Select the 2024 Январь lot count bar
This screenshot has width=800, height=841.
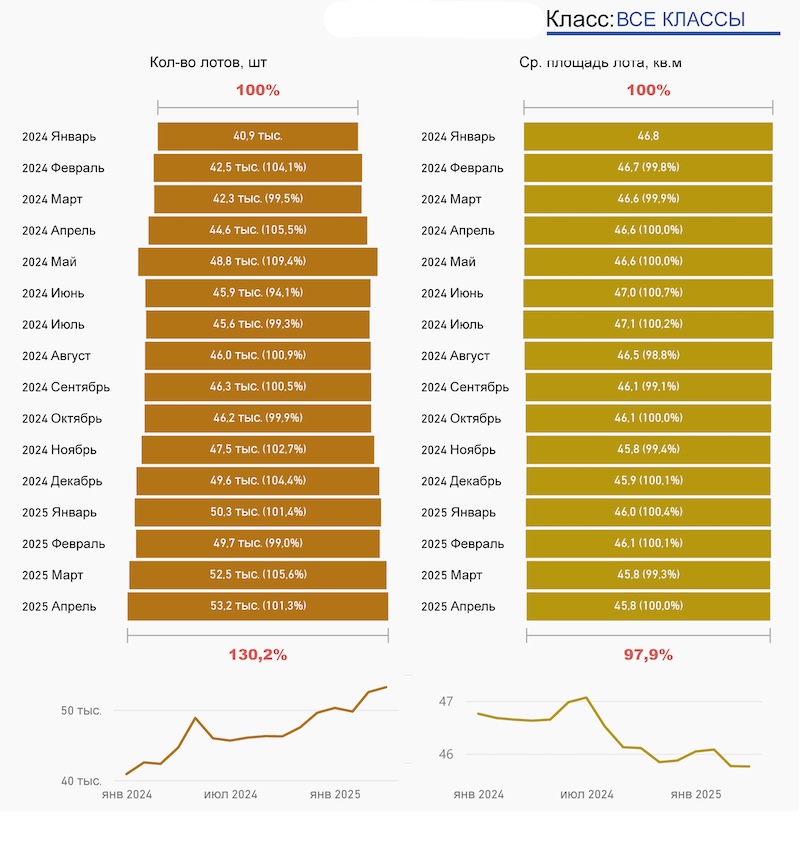point(258,136)
